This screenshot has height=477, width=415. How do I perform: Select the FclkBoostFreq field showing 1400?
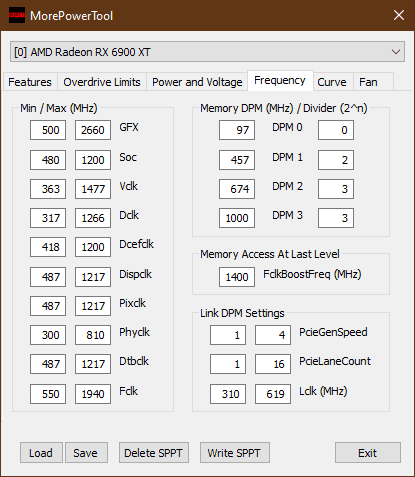[x=237, y=277]
